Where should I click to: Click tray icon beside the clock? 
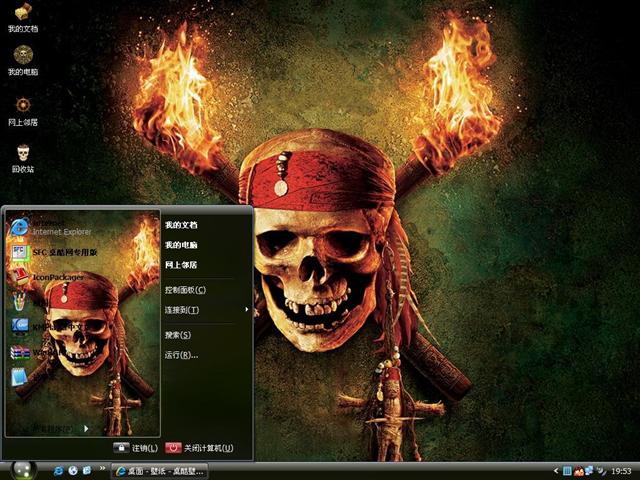[601, 471]
